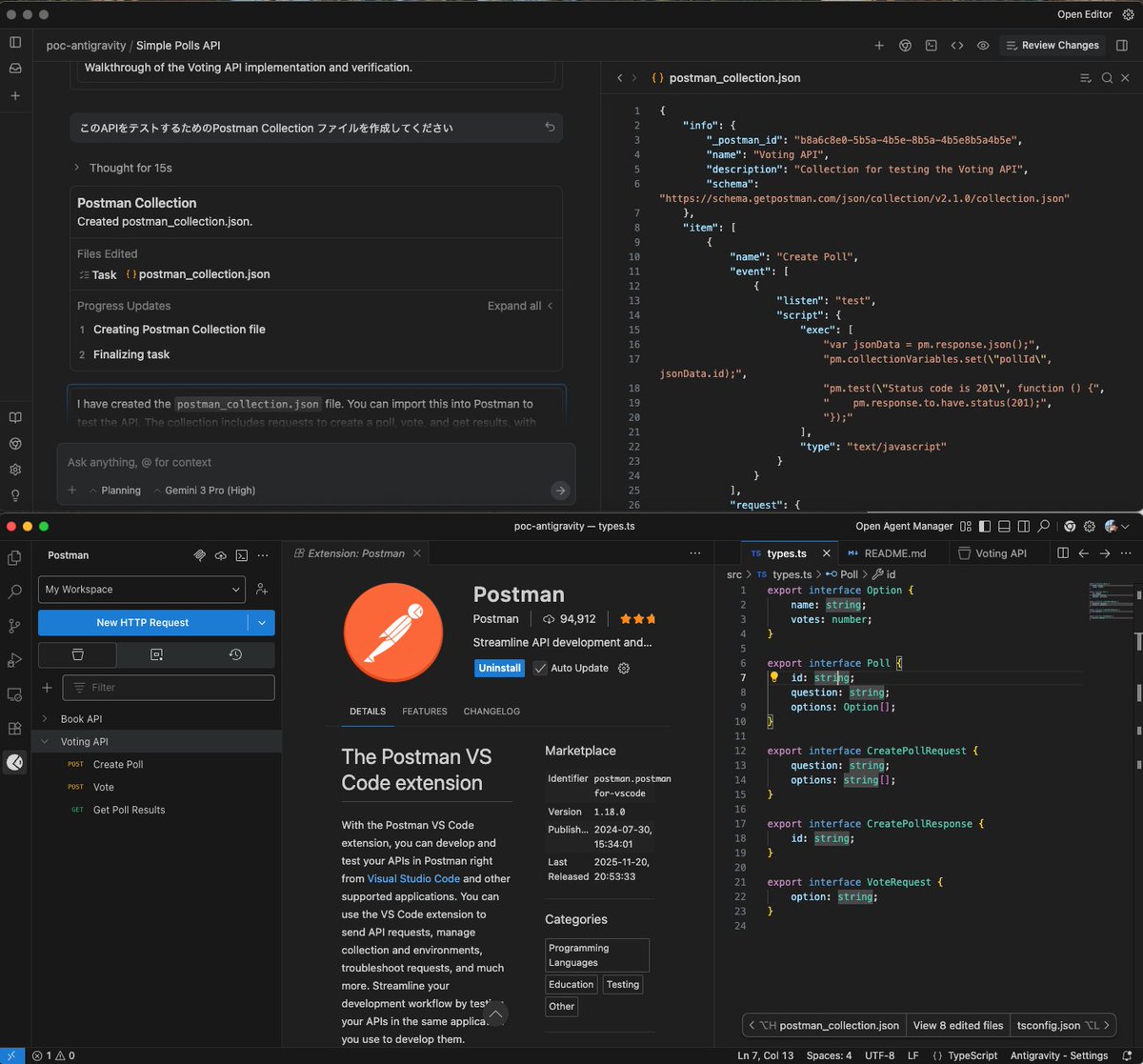Click Open Agent Manager in VS Code title bar
The image size is (1143, 1064).
[x=904, y=527]
